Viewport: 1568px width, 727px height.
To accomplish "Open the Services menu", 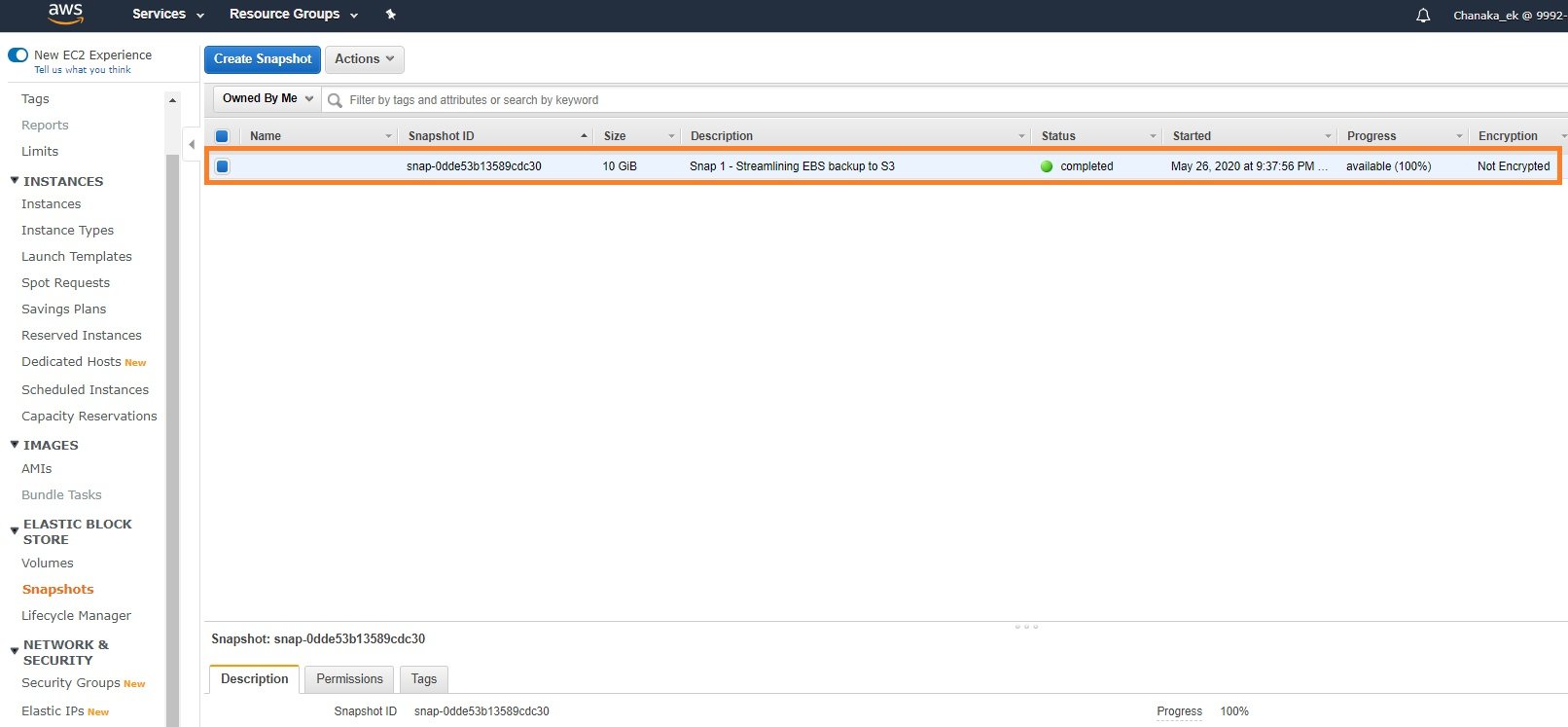I will (167, 15).
